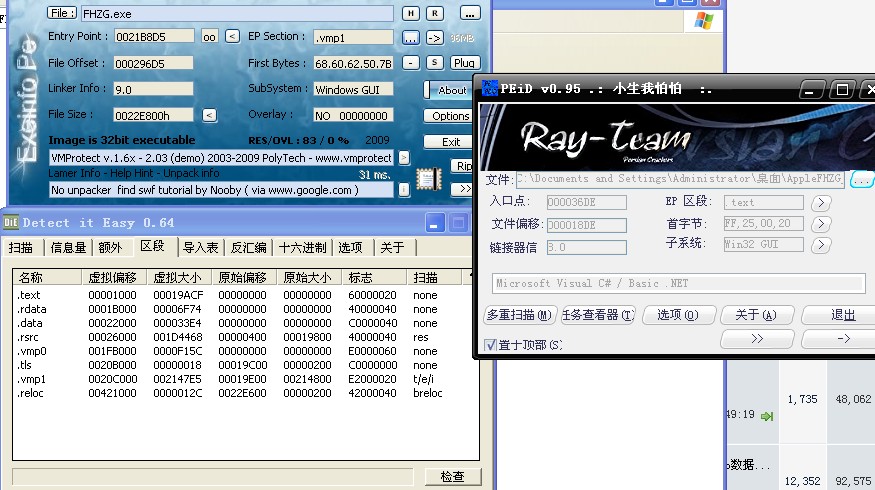Click the small button after unpacker hint line
The height and width of the screenshot is (490, 875).
(x=404, y=190)
